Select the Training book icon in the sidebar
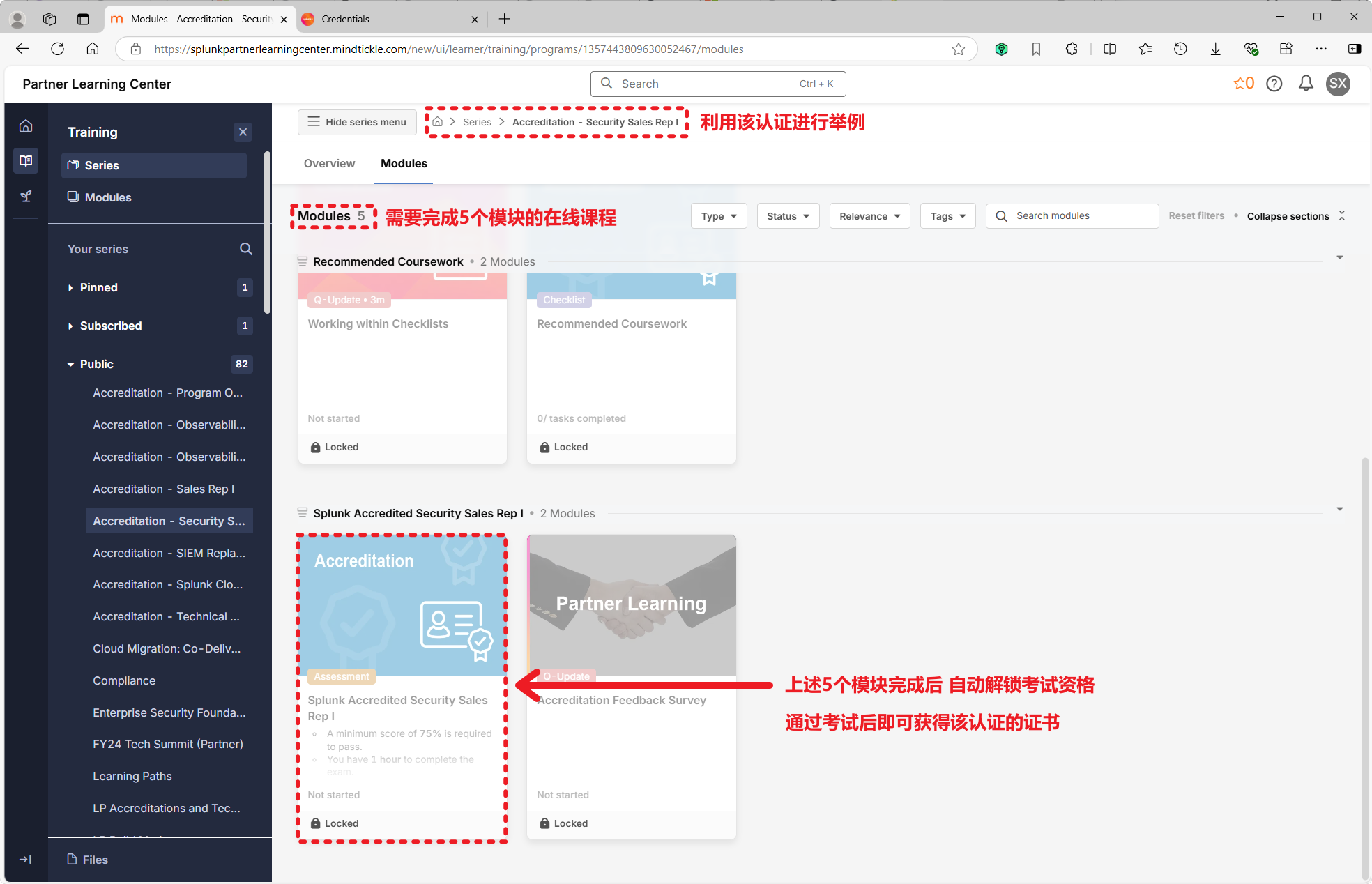Screen dimensions: 1372x884 [x=26, y=160]
